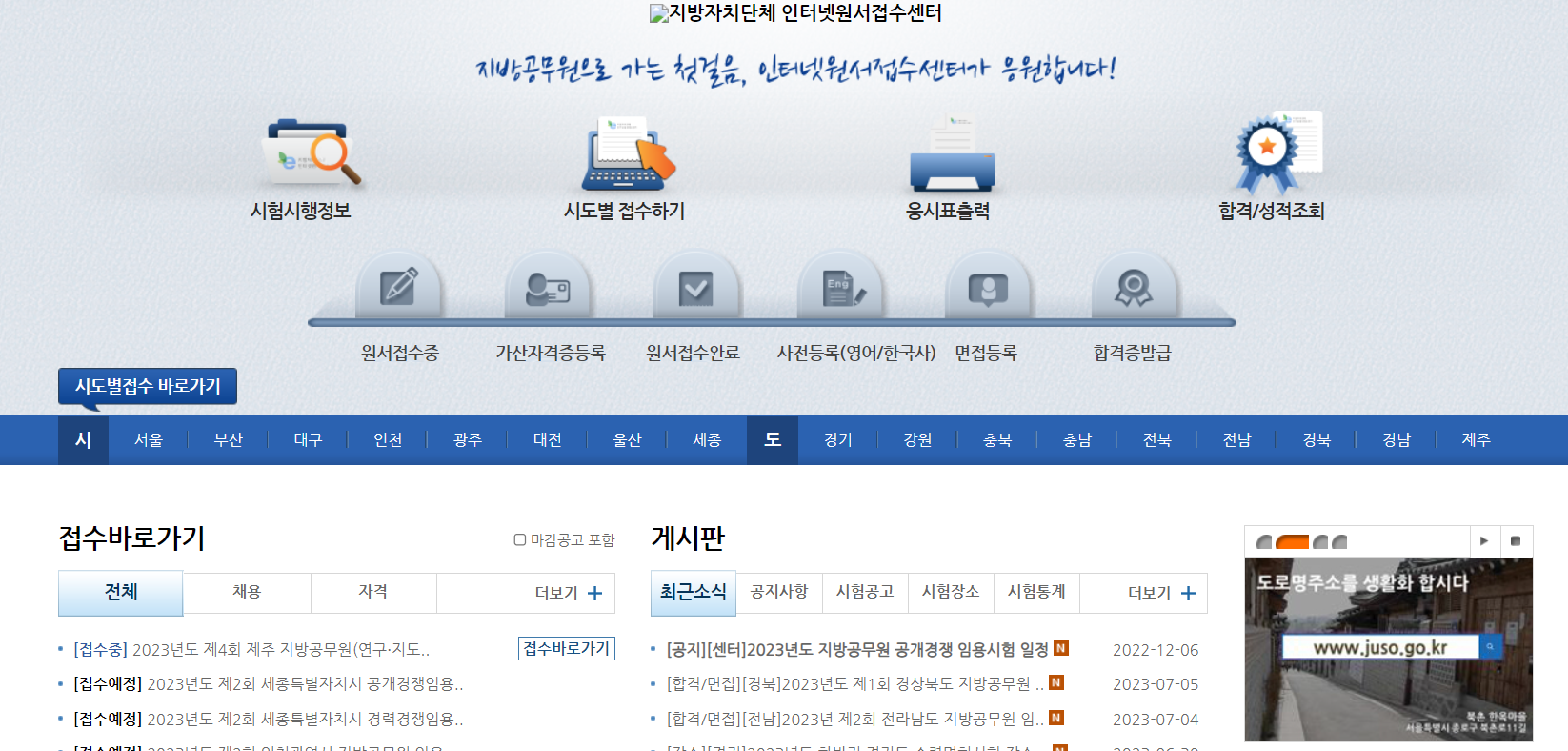Switch to the 시험통계 board tab
This screenshot has width=1568, height=751.
click(1036, 592)
